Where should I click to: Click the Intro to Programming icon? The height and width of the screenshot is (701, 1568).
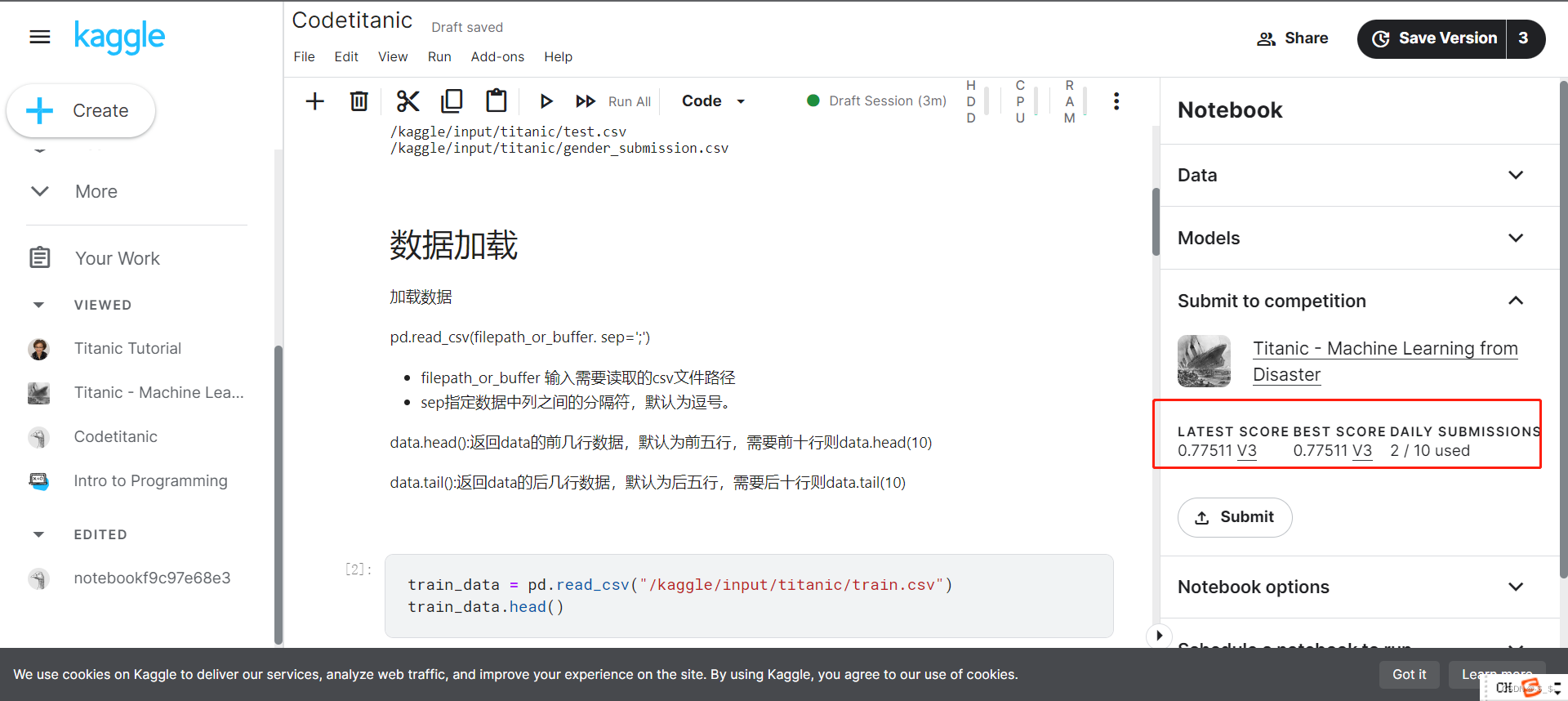(x=38, y=480)
